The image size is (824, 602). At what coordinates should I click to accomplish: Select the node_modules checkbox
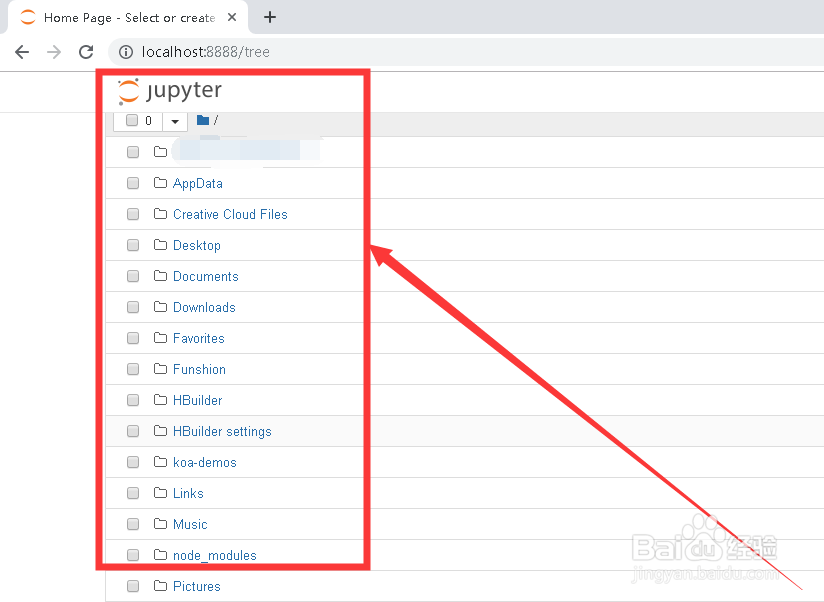[133, 555]
